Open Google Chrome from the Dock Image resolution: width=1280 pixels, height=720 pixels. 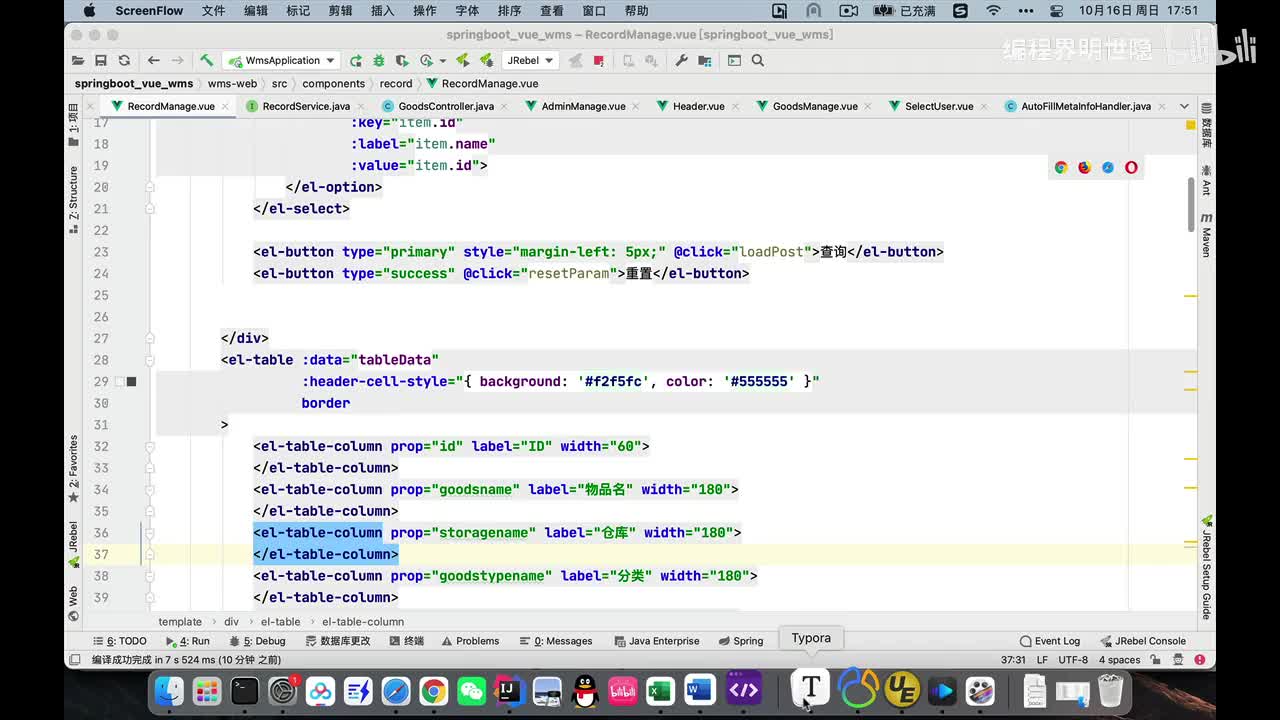coord(433,690)
